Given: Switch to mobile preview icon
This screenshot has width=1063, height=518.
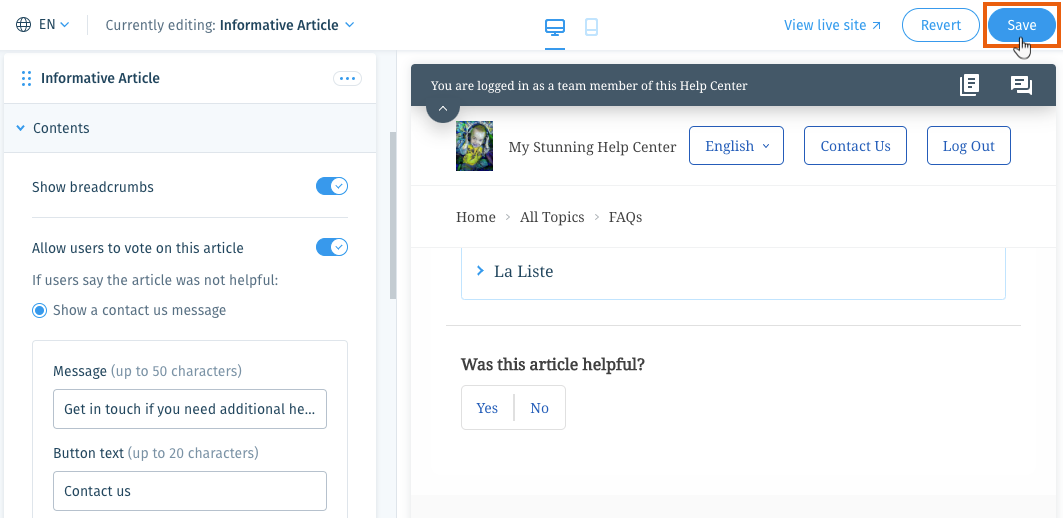Looking at the screenshot, I should pyautogui.click(x=591, y=27).
